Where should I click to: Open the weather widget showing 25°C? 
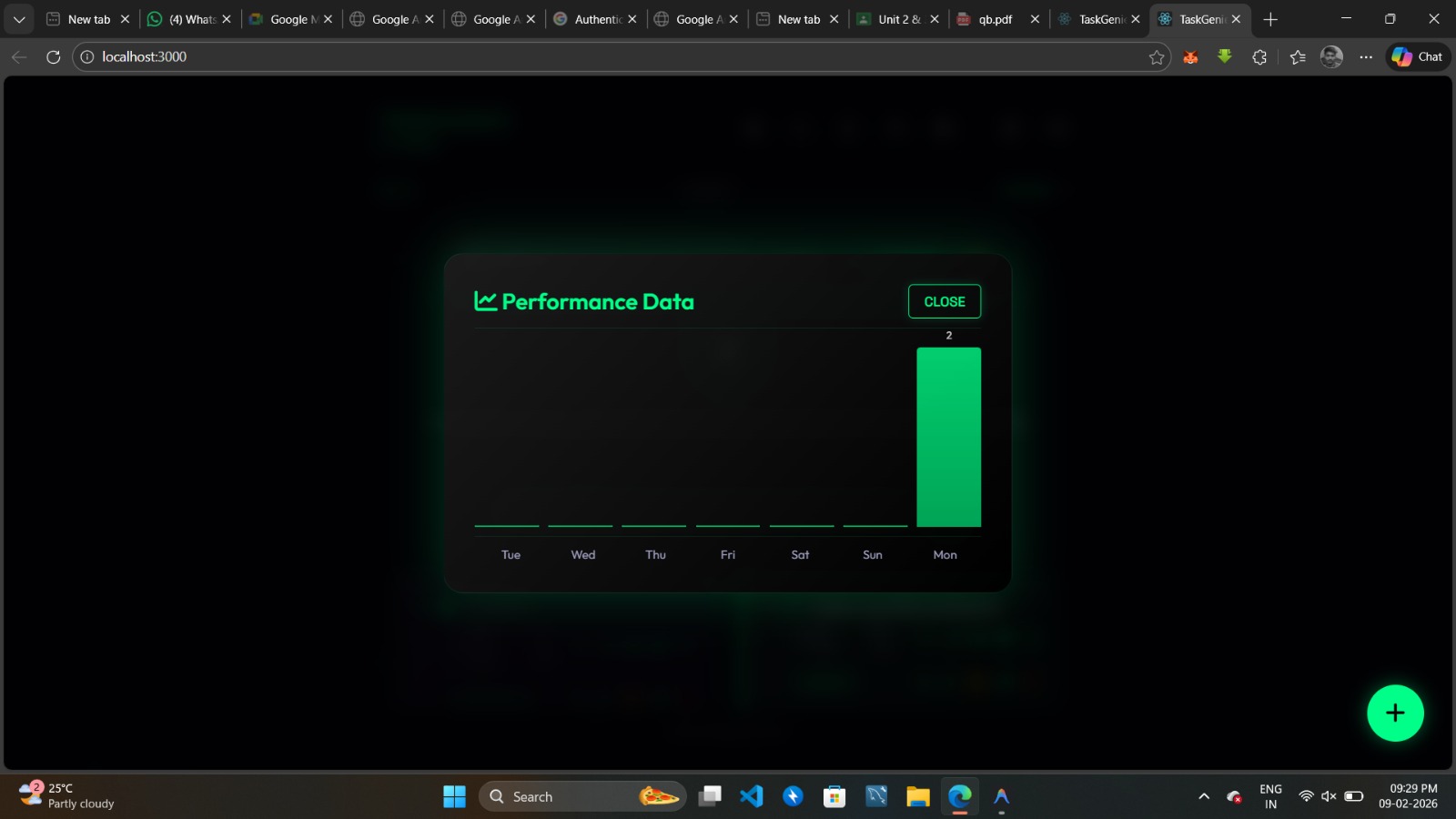[x=67, y=796]
